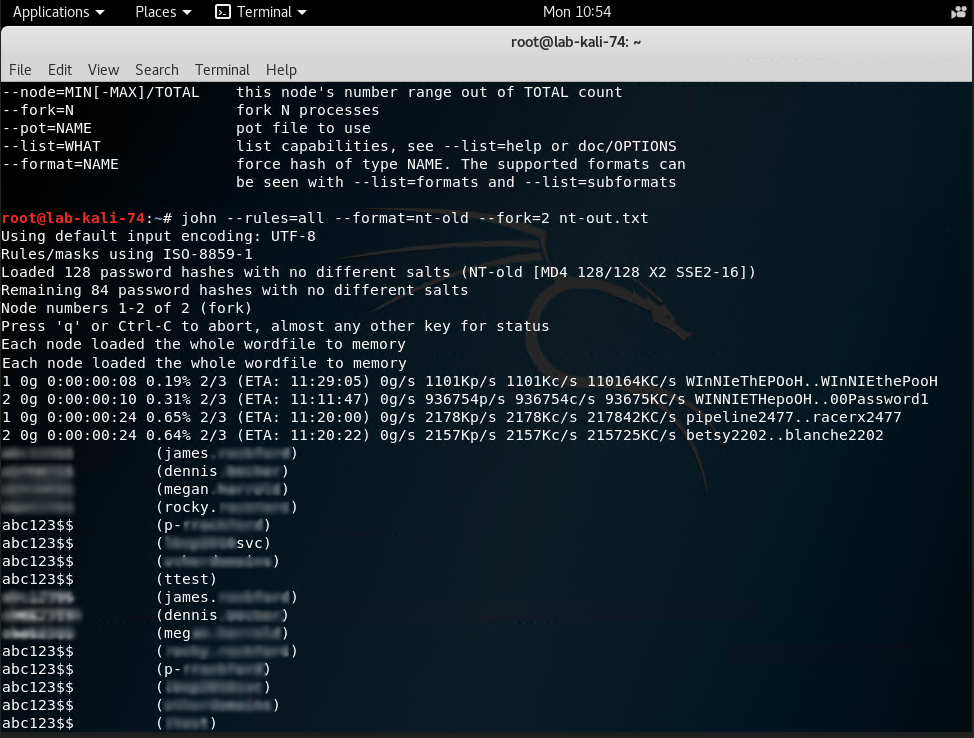974x738 pixels.
Task: Click the line 'Using default input encoding: UTF-8'
Action: pyautogui.click(x=158, y=236)
